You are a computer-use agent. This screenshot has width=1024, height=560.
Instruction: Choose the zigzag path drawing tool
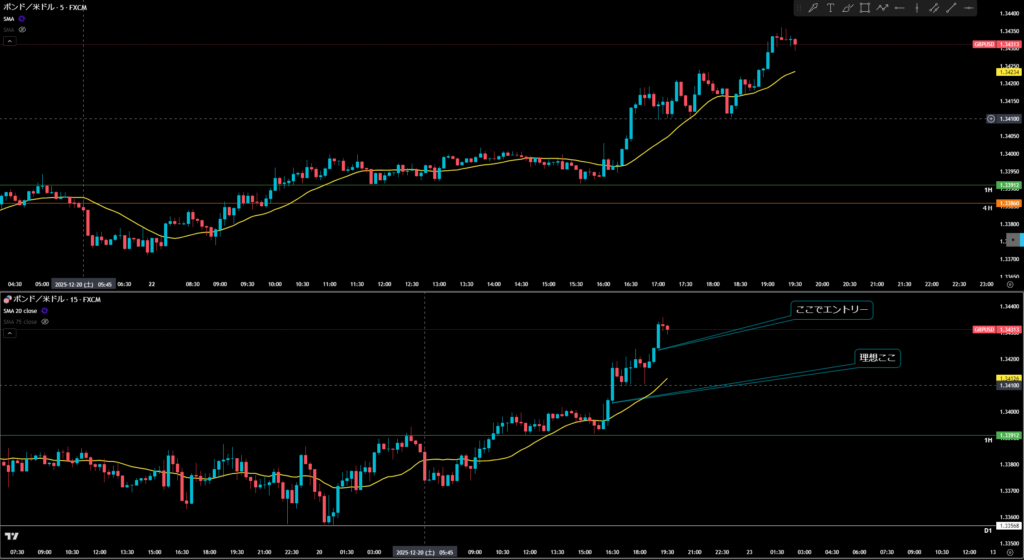(x=883, y=8)
